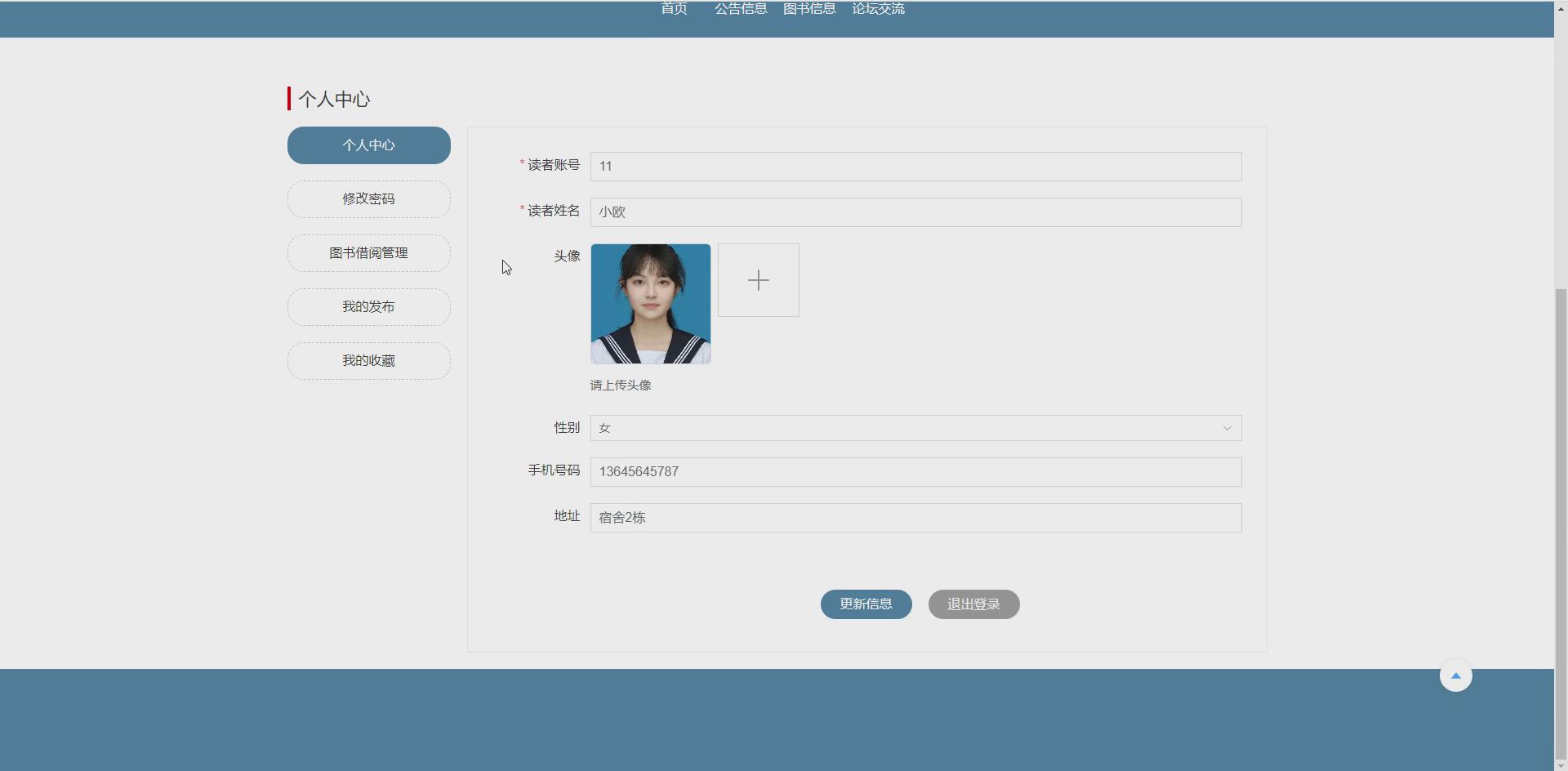Open 我的收藏 from the sidebar
The width and height of the screenshot is (1568, 771).
[367, 360]
